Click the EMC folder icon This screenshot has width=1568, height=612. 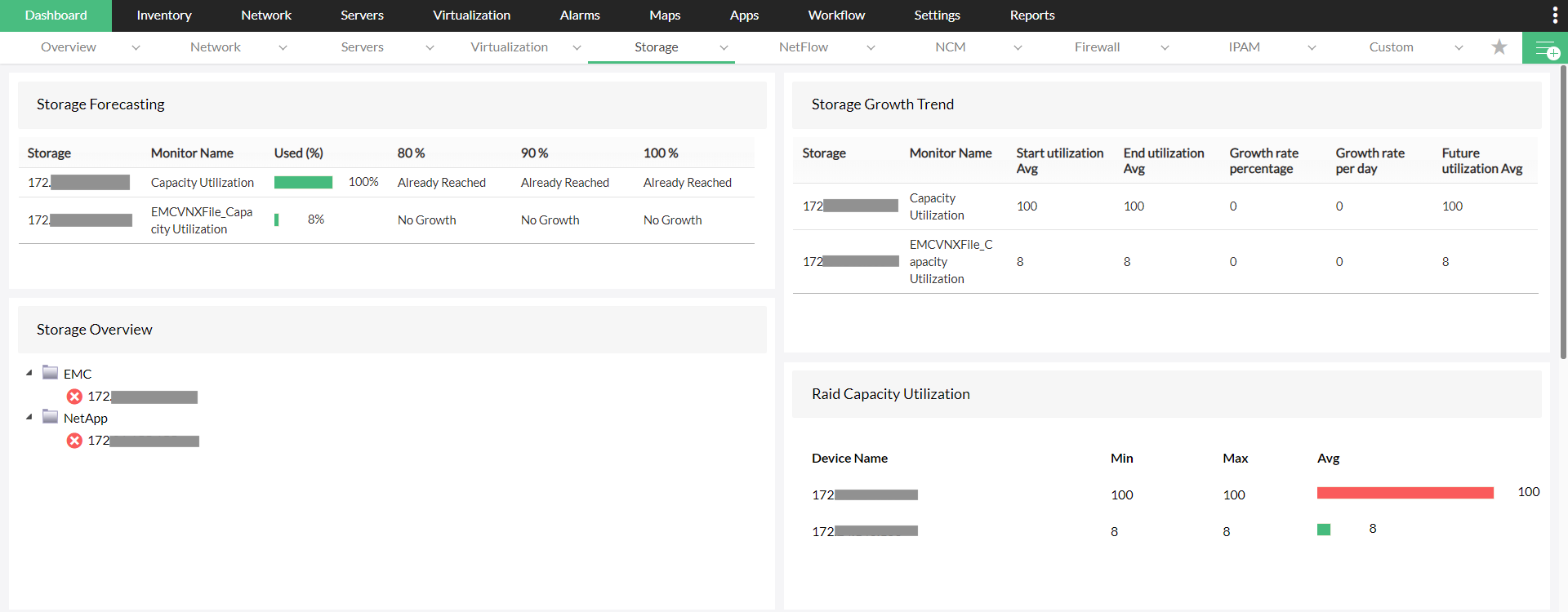[x=51, y=373]
